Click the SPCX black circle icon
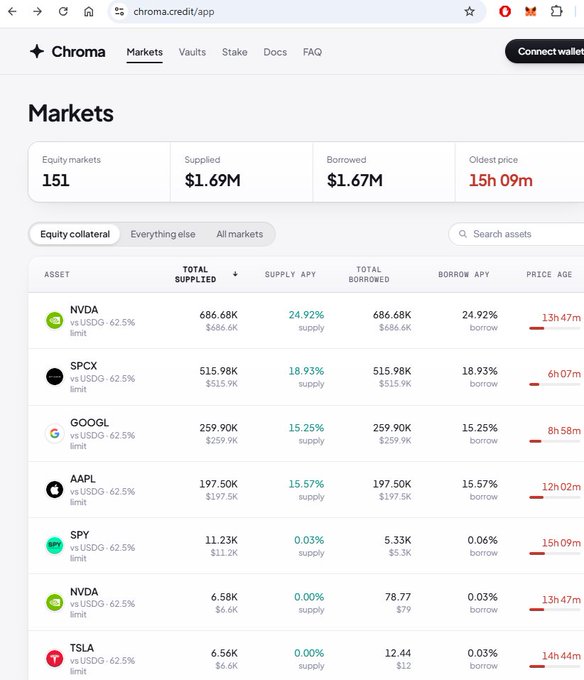Screen dimensions: 584x680 point(55,376)
